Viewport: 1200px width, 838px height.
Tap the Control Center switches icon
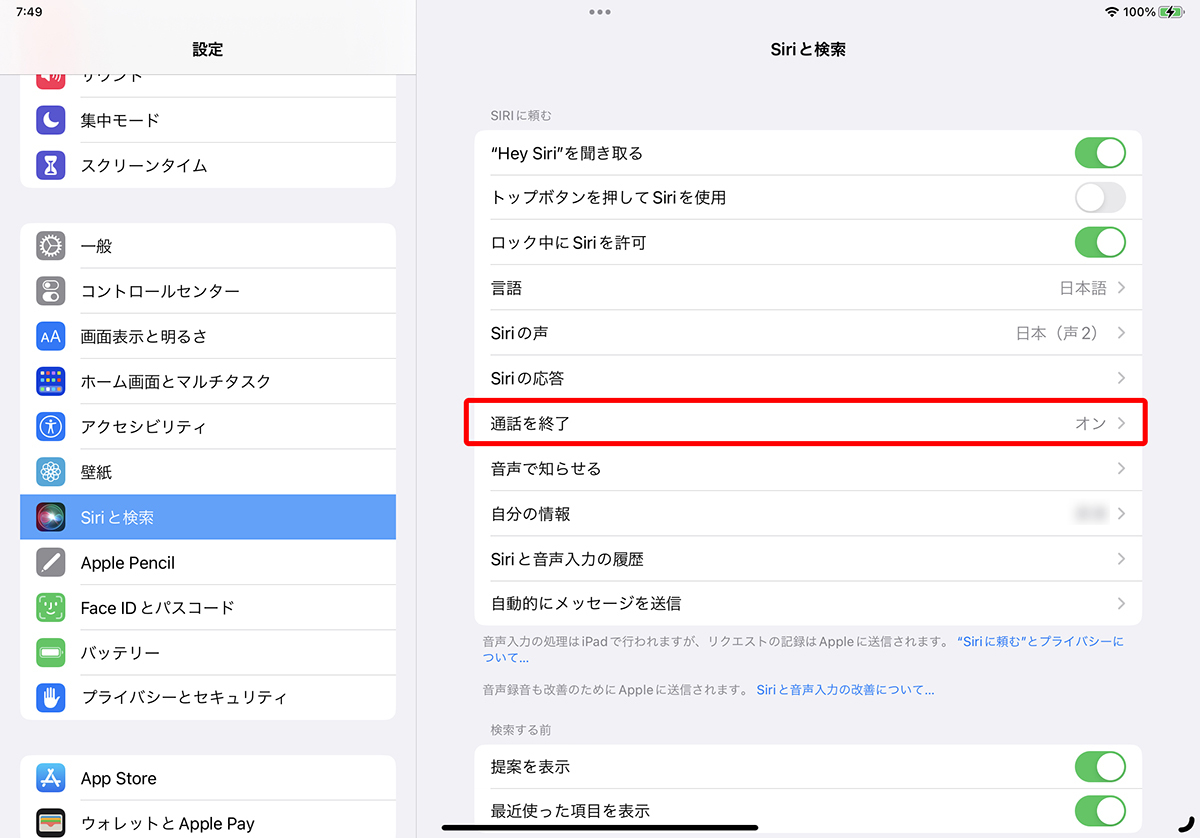(51, 291)
